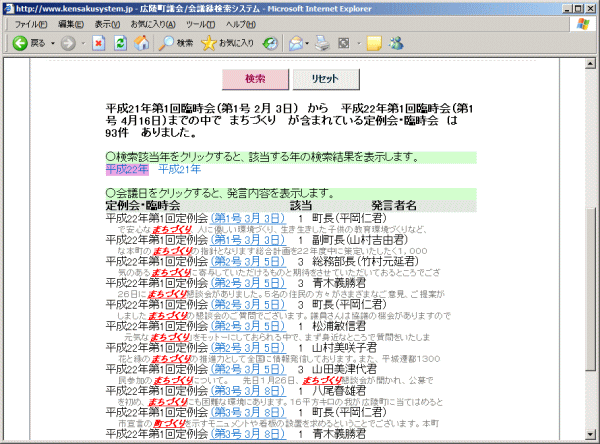The height and width of the screenshot is (444, 600).
Task: Open 第1号 3月3日 link for 副町長(山村吉由君)
Action: point(248,240)
